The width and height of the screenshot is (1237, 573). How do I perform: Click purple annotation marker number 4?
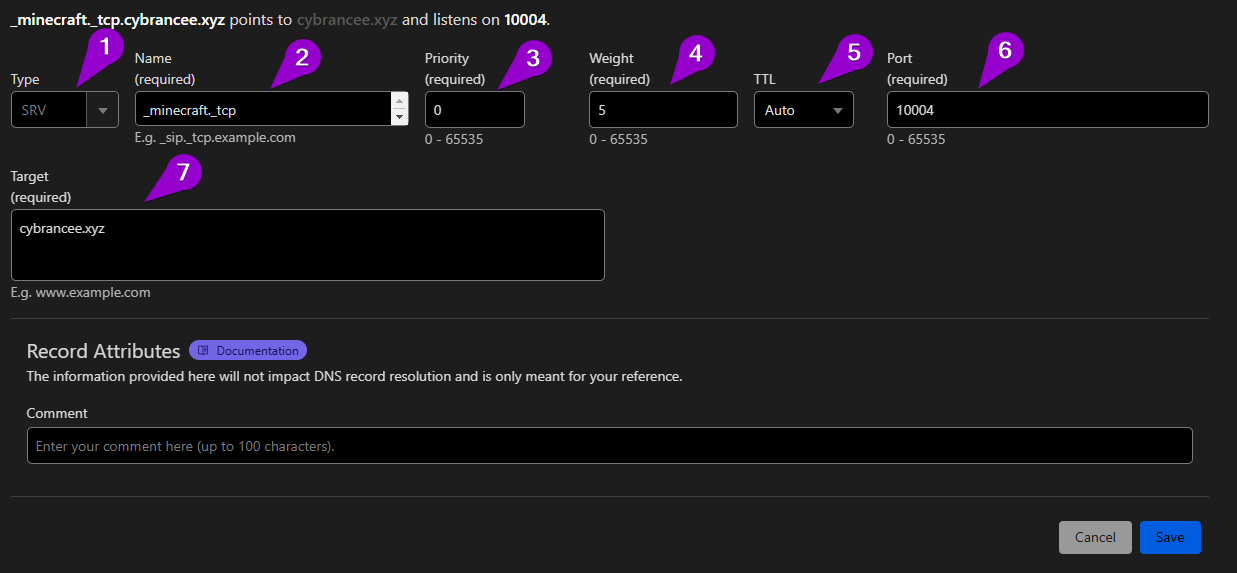695,50
